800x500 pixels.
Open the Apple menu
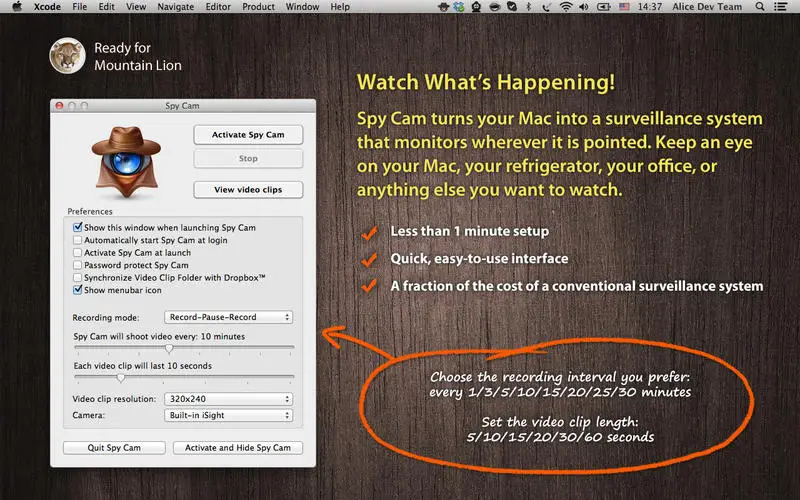click(17, 7)
